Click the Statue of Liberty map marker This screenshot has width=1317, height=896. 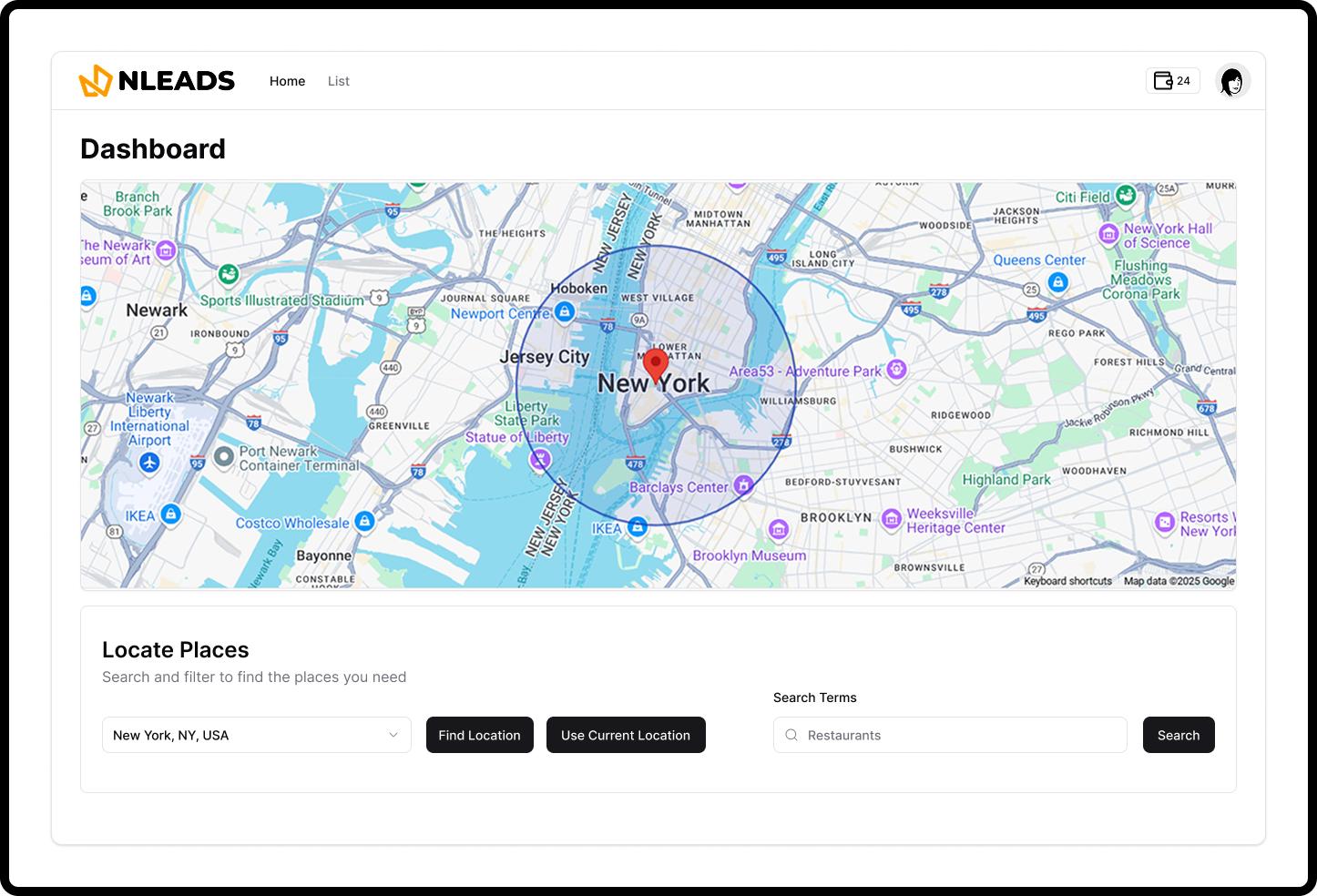click(540, 460)
